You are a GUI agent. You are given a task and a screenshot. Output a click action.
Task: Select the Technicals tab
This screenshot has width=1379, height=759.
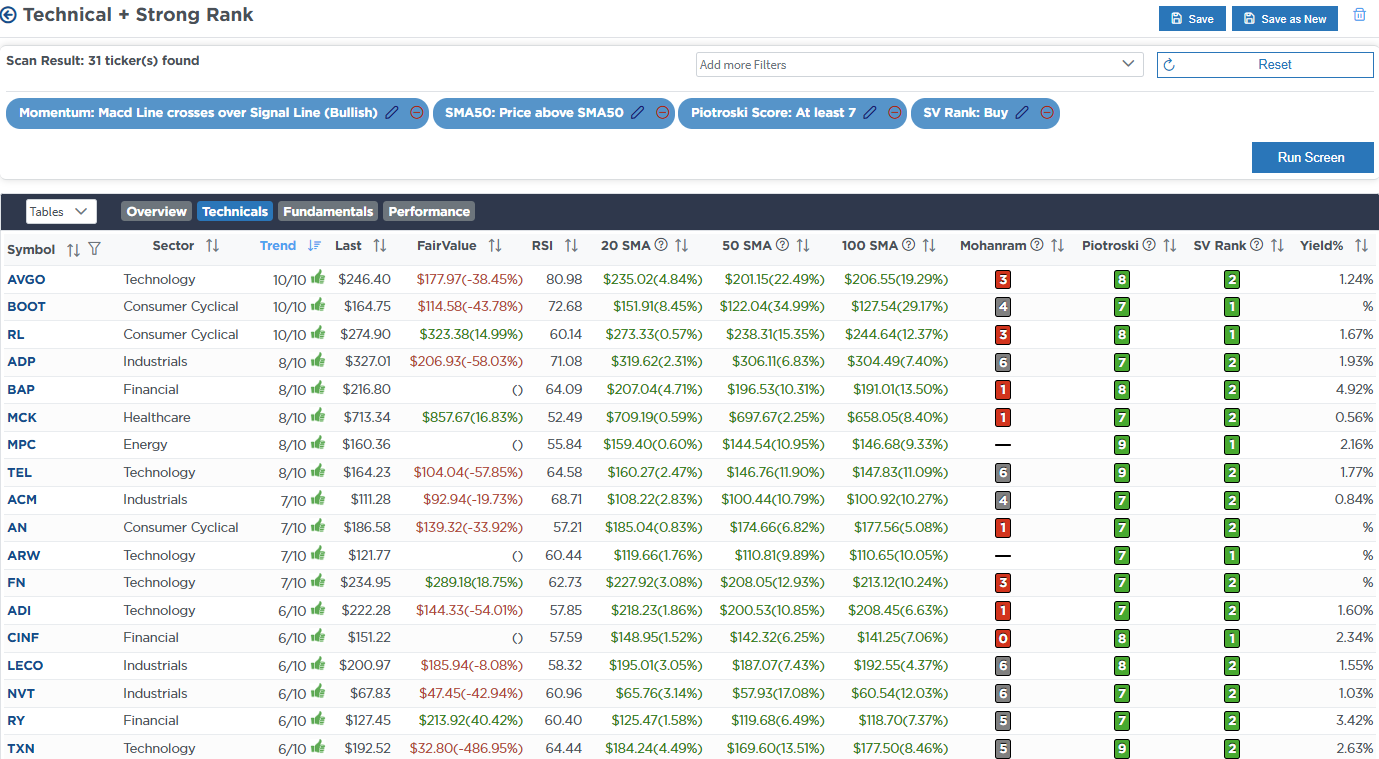[235, 211]
